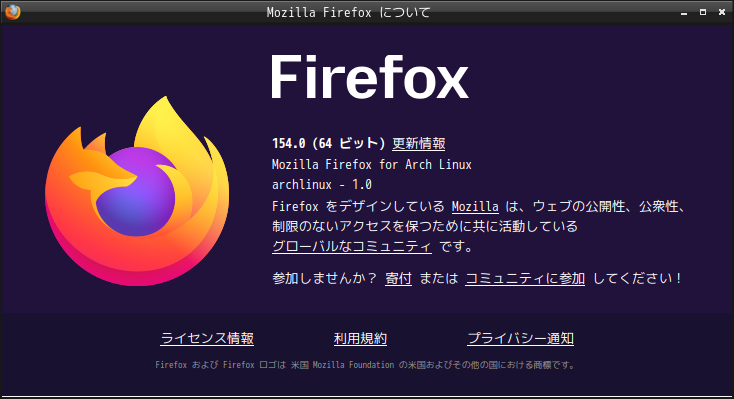734x399 pixels.
Task: Open the コミュニティに参加 link
Action: pyautogui.click(x=525, y=278)
